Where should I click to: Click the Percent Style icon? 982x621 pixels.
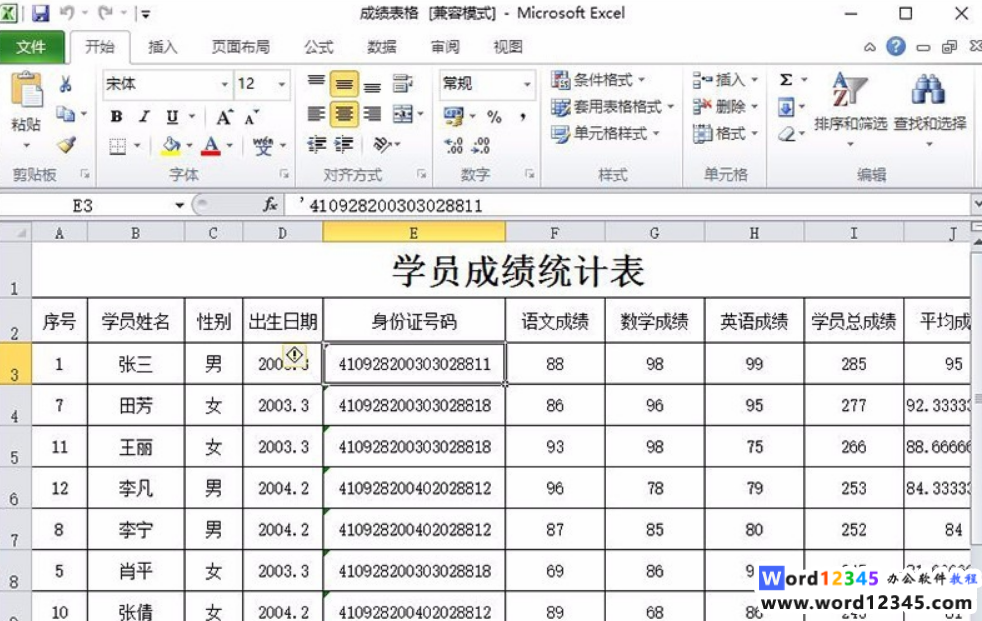point(494,116)
